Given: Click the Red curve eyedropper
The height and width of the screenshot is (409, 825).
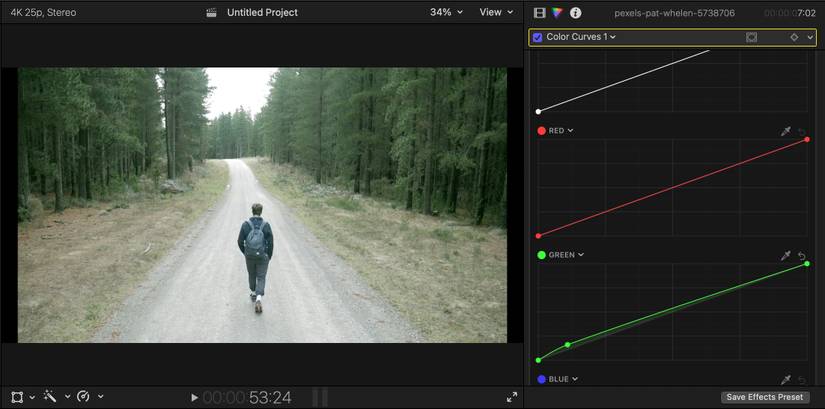Looking at the screenshot, I should (x=786, y=131).
